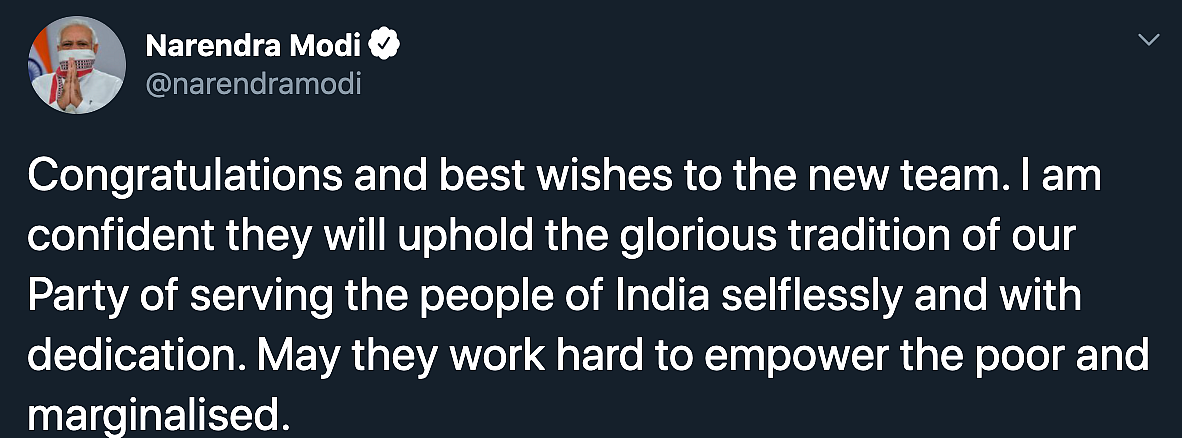Open Narendra Modi's profile picture
Screen dimensions: 1182x438
[x=77, y=65]
